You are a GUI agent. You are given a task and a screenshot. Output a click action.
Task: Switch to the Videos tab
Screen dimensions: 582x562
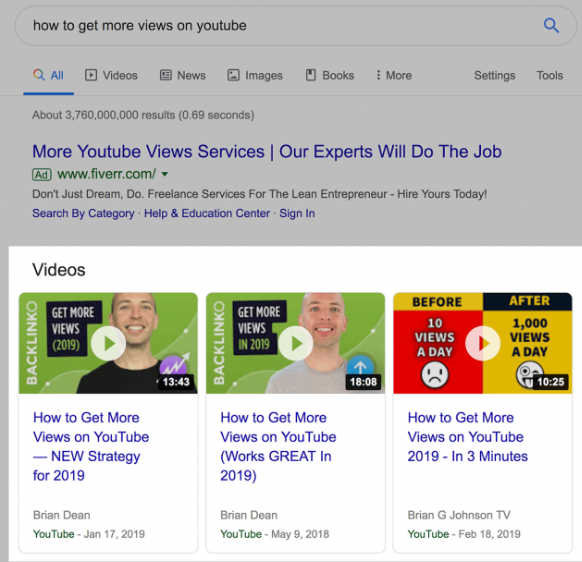(x=111, y=75)
